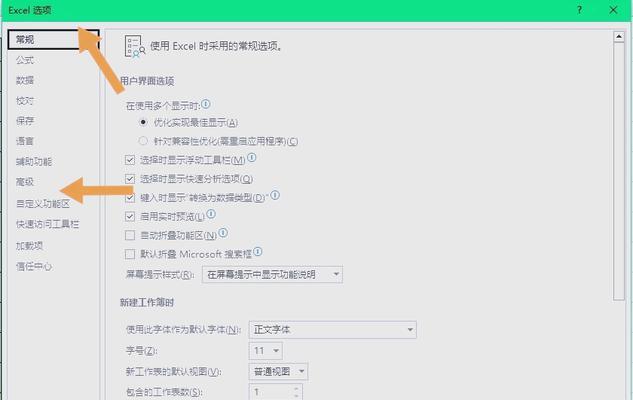The width and height of the screenshot is (633, 400).
Task: Switch to the 数据 options category
Action: click(25, 80)
